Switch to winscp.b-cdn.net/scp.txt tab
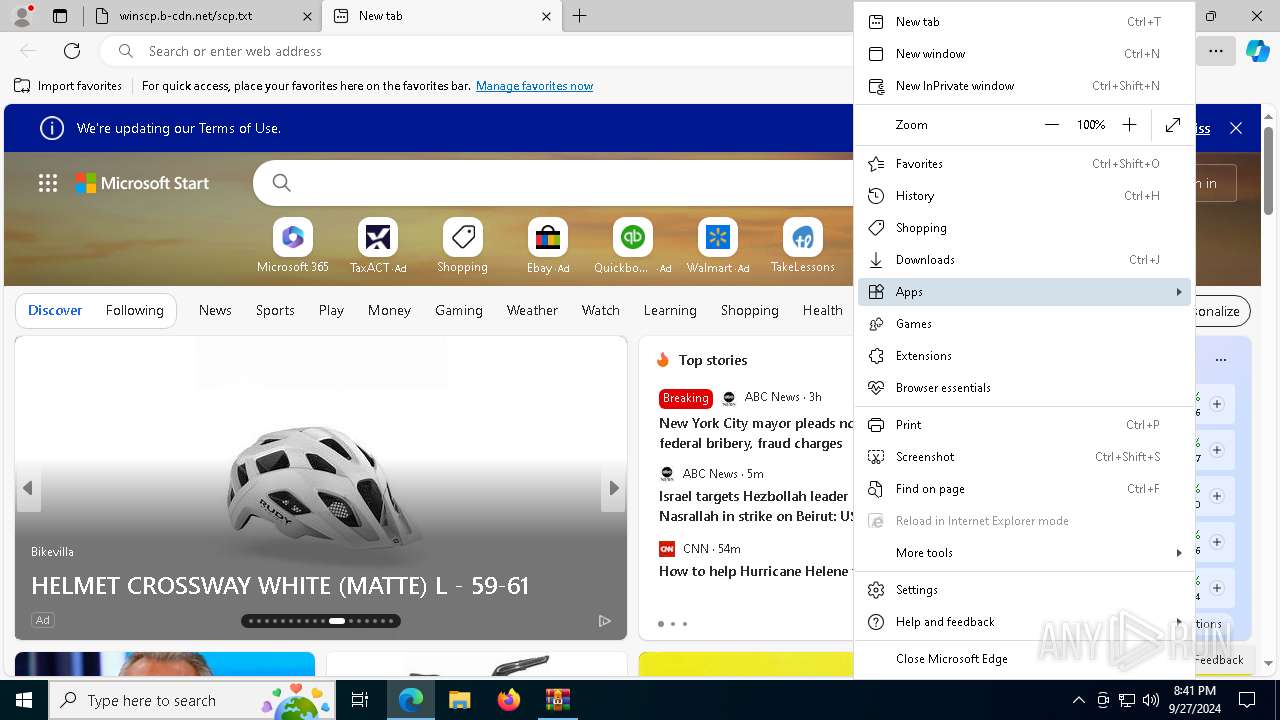Viewport: 1280px width, 720px height. [x=202, y=16]
